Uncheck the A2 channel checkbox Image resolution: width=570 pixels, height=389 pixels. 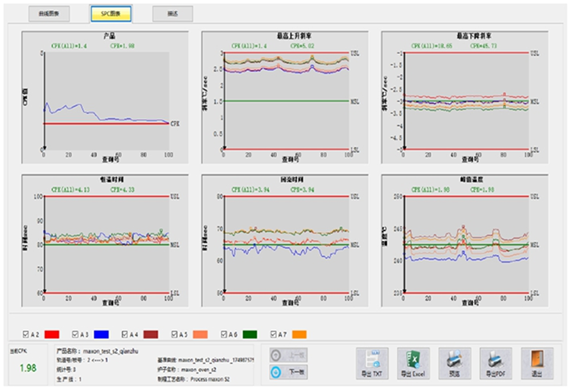26,334
